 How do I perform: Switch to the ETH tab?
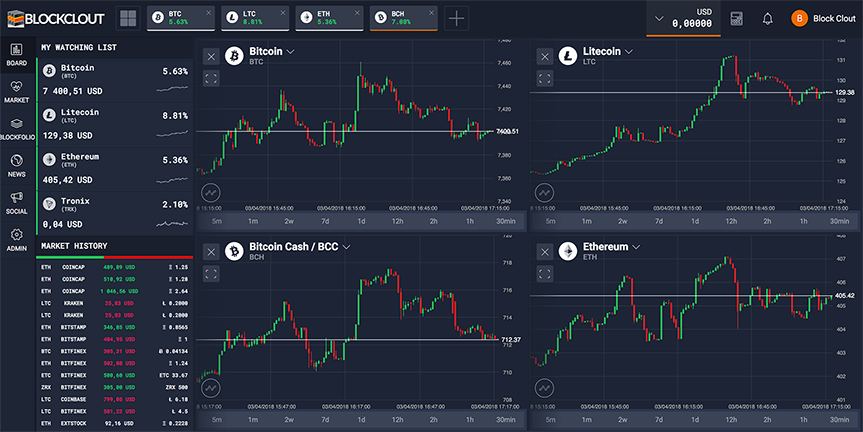coord(330,18)
